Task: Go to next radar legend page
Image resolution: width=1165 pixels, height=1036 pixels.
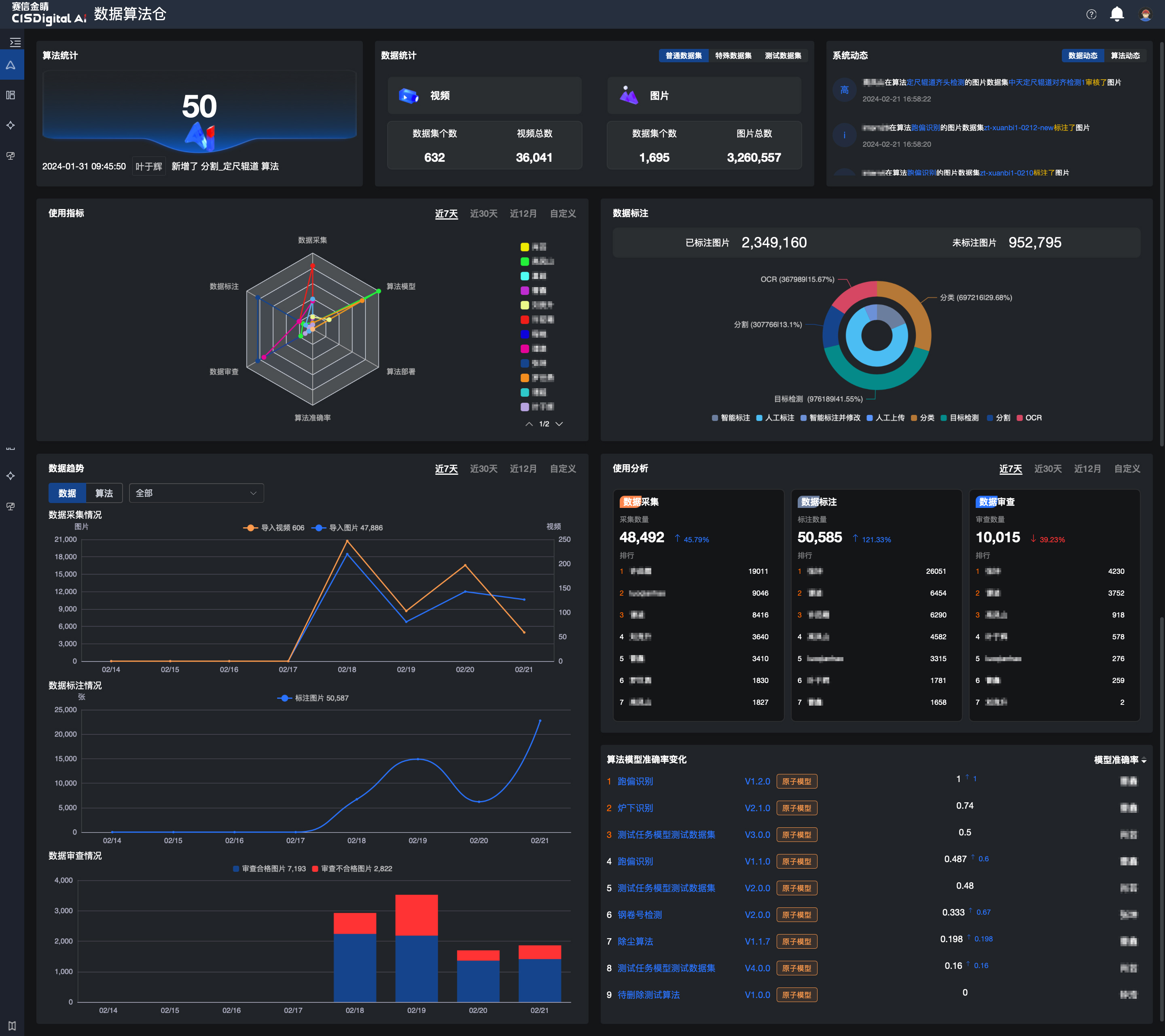Action: click(559, 424)
